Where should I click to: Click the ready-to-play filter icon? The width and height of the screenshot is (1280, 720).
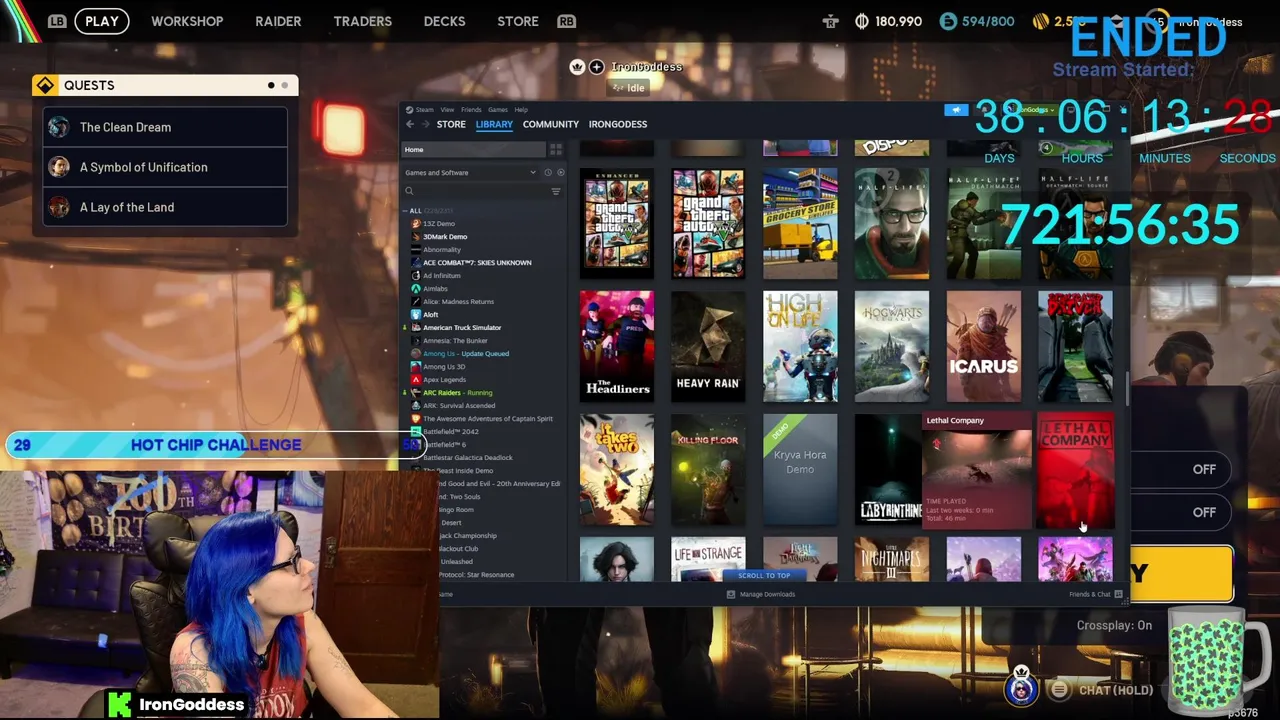[x=560, y=173]
